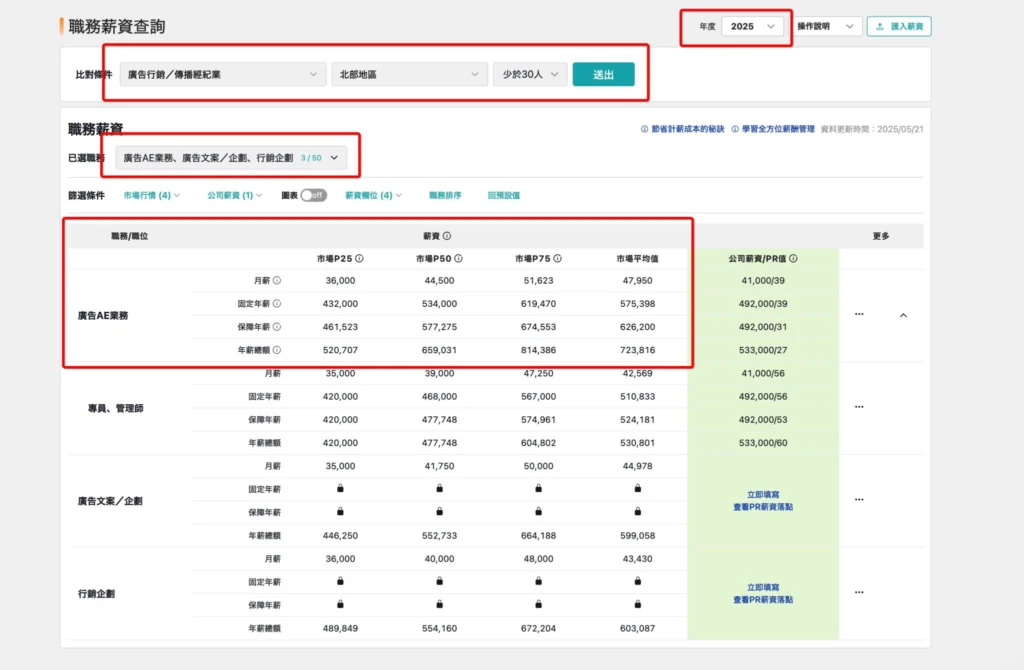Click lock icon for 廣告文案/企劃 固定年薪 P50
The height and width of the screenshot is (670, 1024).
(x=440, y=488)
